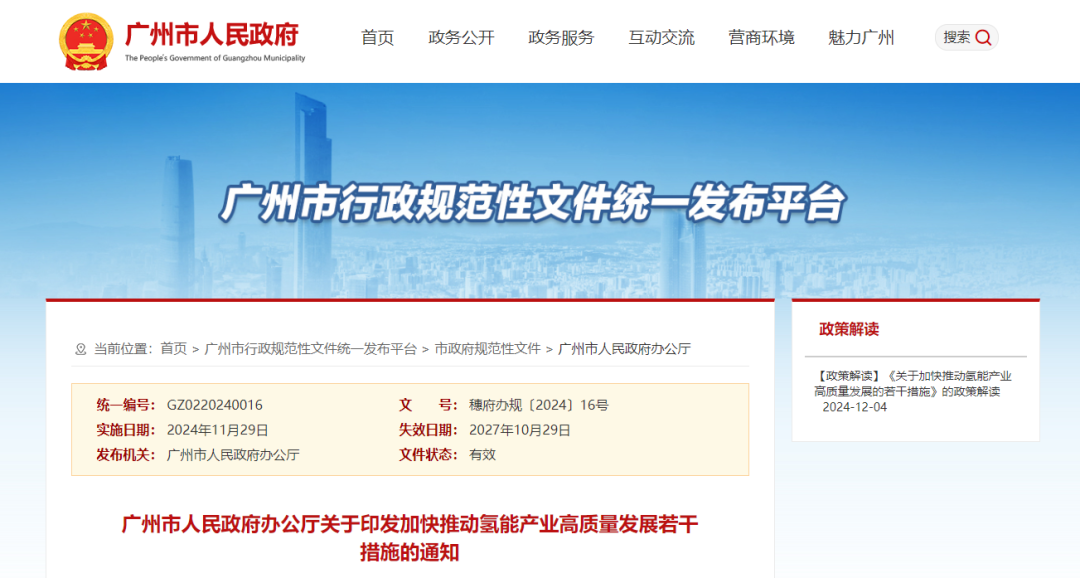Open the 首页 navigation menu item
Image resolution: width=1080 pixels, height=578 pixels.
[377, 38]
